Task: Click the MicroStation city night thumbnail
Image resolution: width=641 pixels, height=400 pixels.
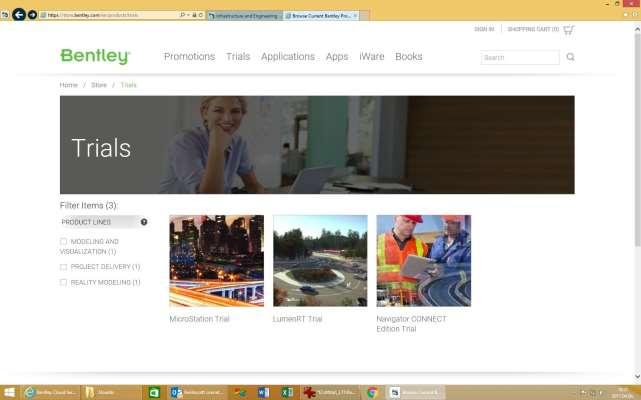Action: click(217, 261)
